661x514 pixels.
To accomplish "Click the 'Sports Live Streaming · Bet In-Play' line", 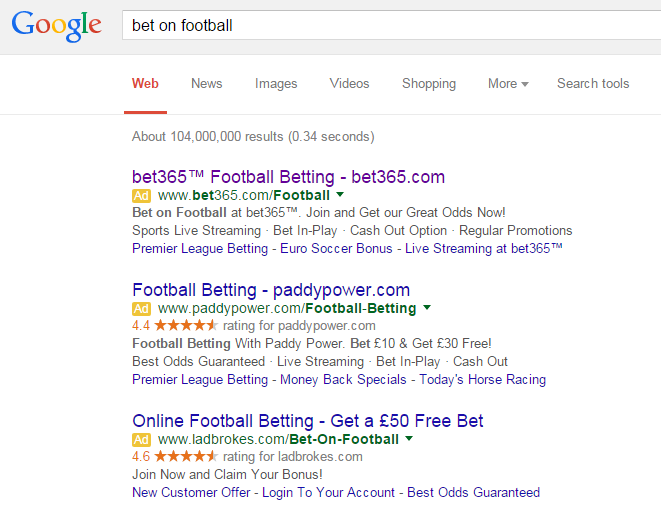I will pyautogui.click(x=352, y=231).
